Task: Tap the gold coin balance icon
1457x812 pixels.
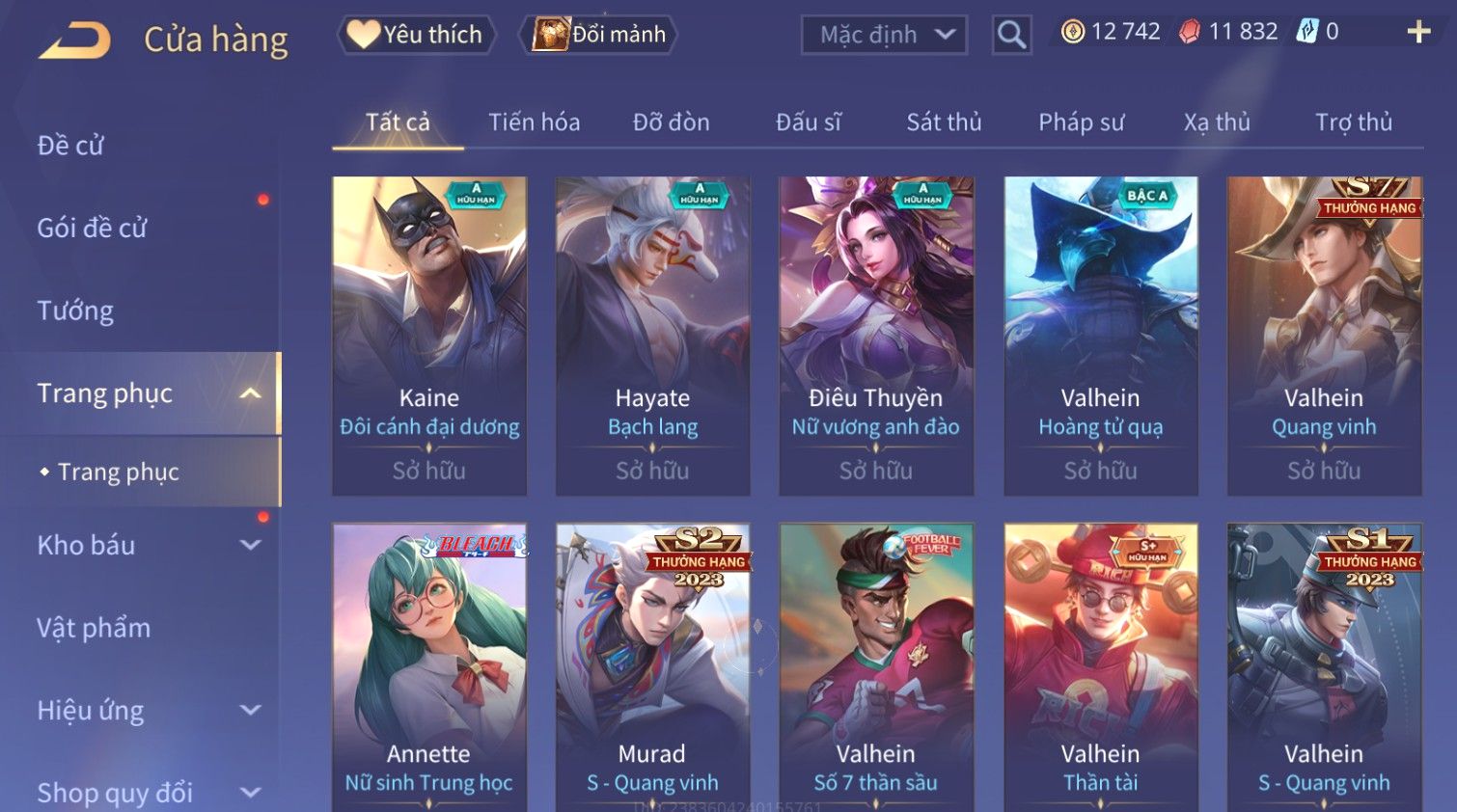Action: click(1072, 32)
